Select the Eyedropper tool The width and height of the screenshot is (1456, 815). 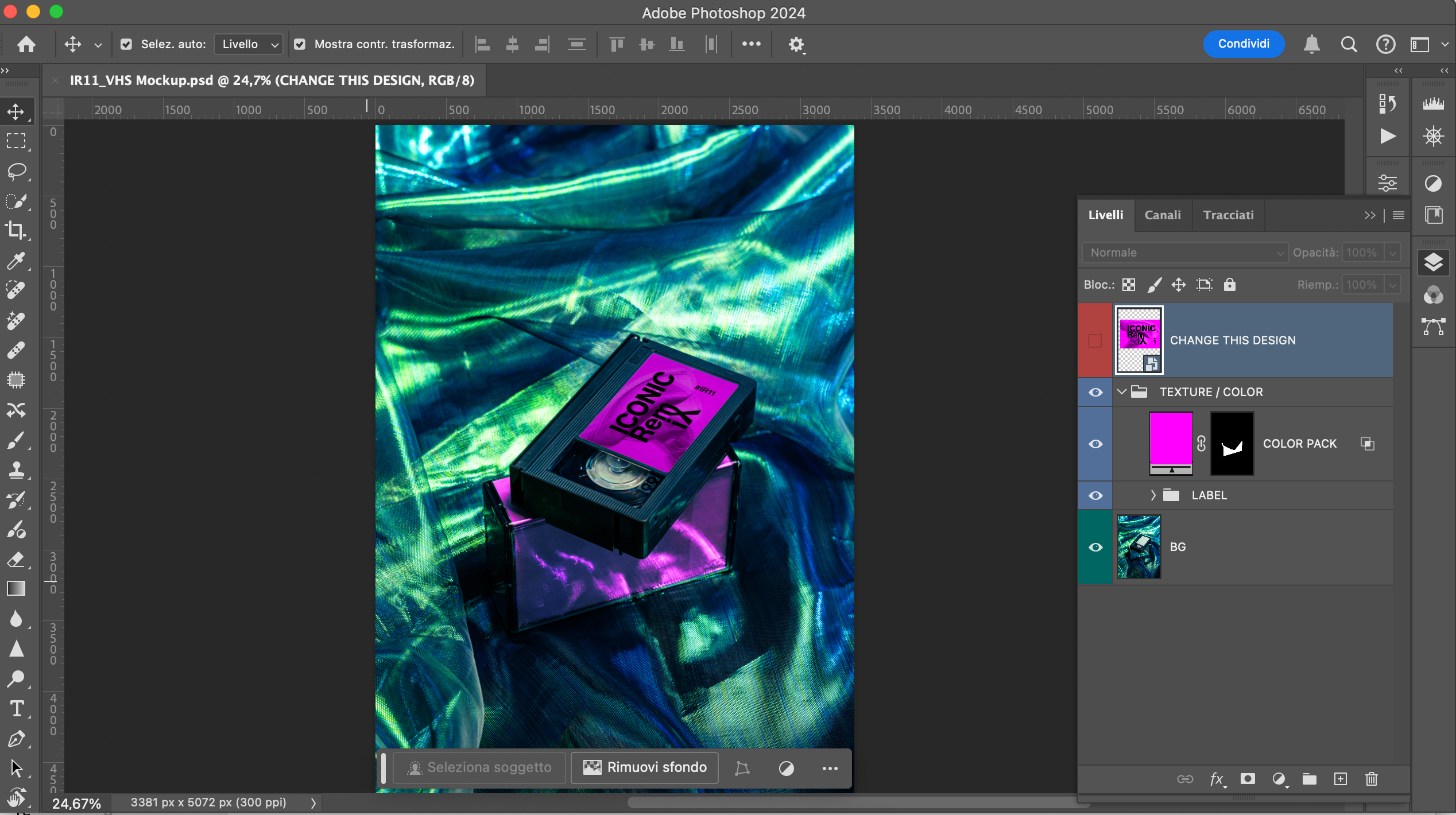(16, 261)
